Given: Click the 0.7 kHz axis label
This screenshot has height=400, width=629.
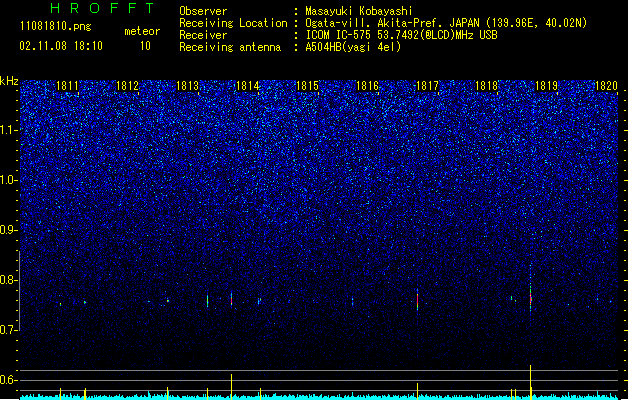Looking at the screenshot, I should tap(9, 330).
